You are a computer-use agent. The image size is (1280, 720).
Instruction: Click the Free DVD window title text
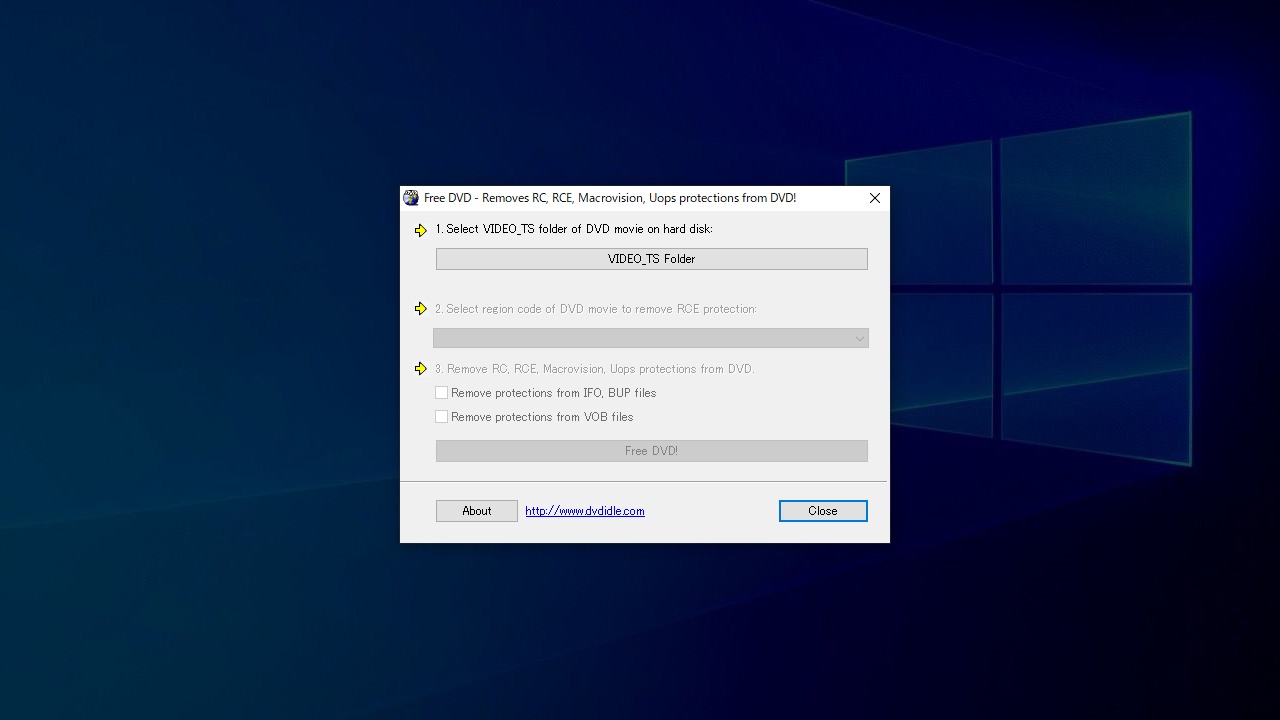610,198
